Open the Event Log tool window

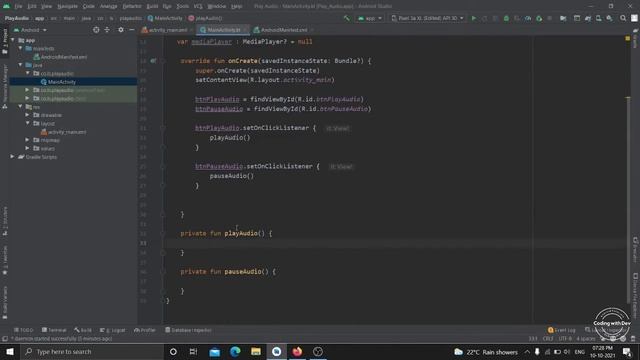[x=562, y=330]
